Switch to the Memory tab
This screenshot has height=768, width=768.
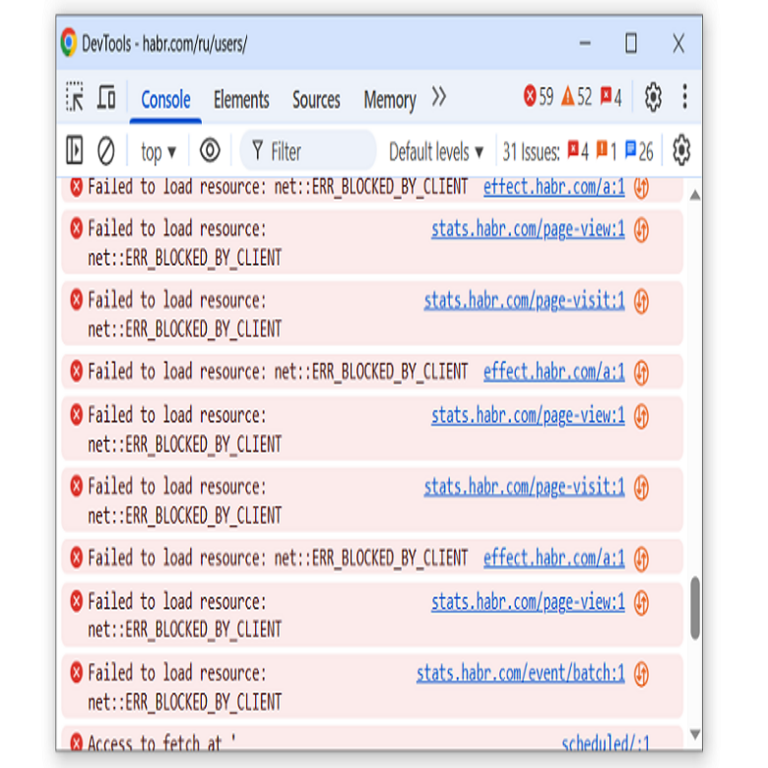tap(389, 100)
